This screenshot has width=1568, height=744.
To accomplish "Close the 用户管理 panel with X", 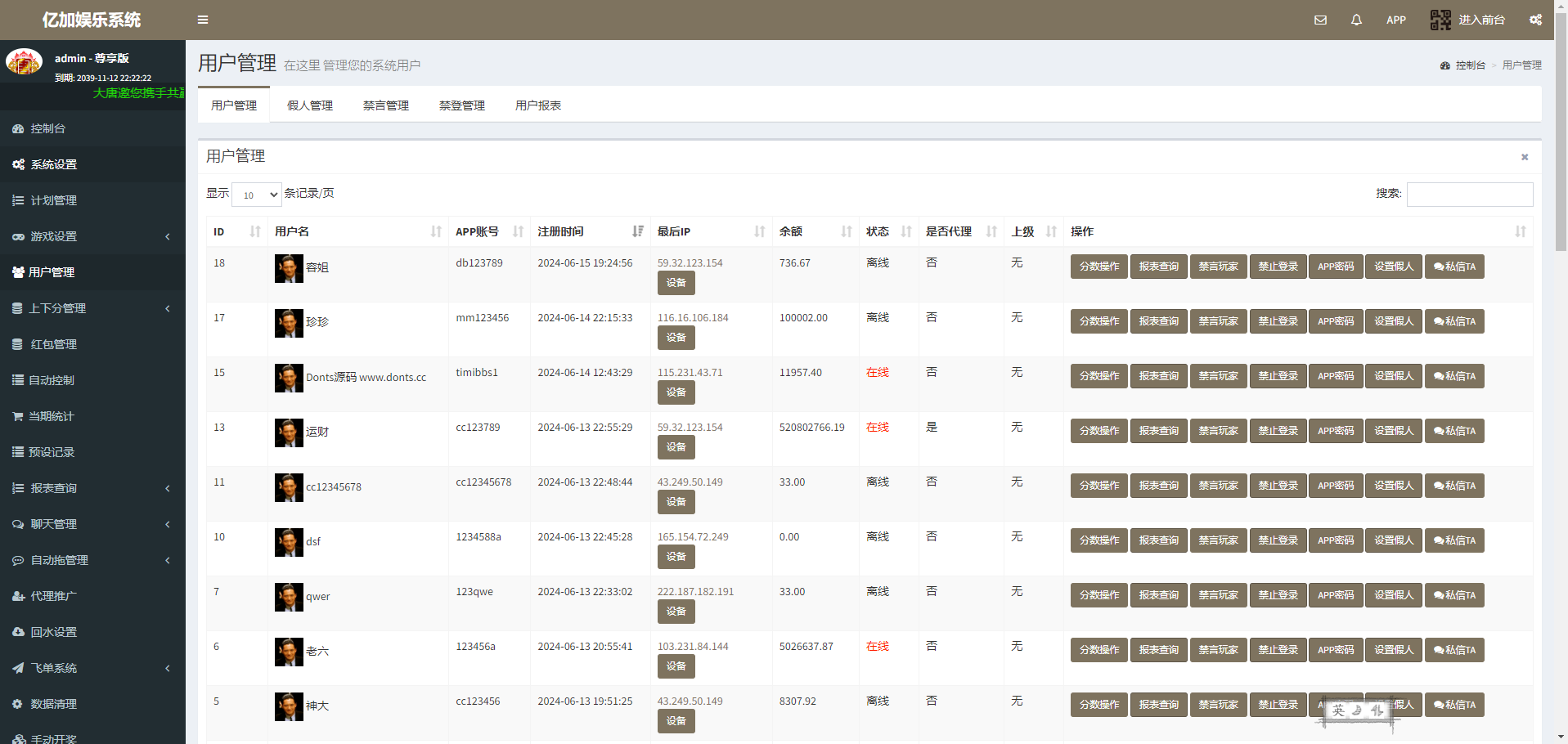I will point(1525,157).
